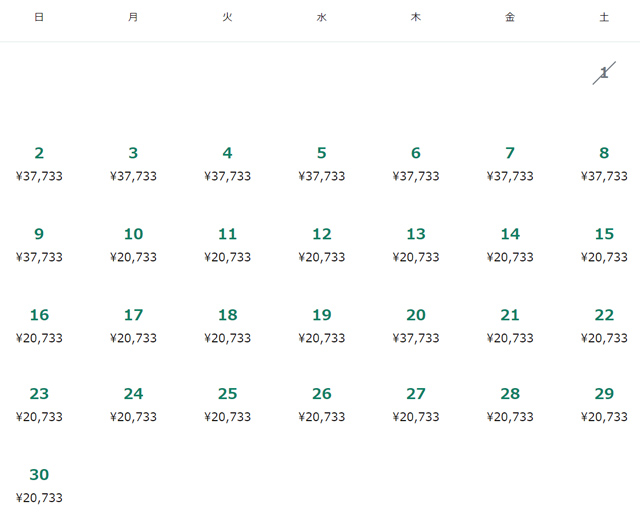The image size is (640, 520).
Task: Choose the 5th on the calendar
Action: 321,163
